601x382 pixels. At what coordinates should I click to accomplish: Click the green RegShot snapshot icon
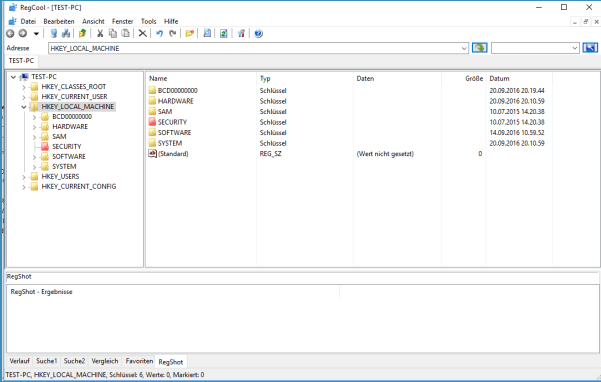pos(223,34)
